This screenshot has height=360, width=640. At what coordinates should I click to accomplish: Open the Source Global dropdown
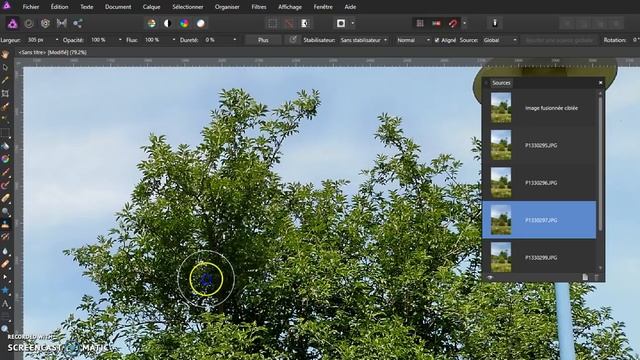(500, 40)
